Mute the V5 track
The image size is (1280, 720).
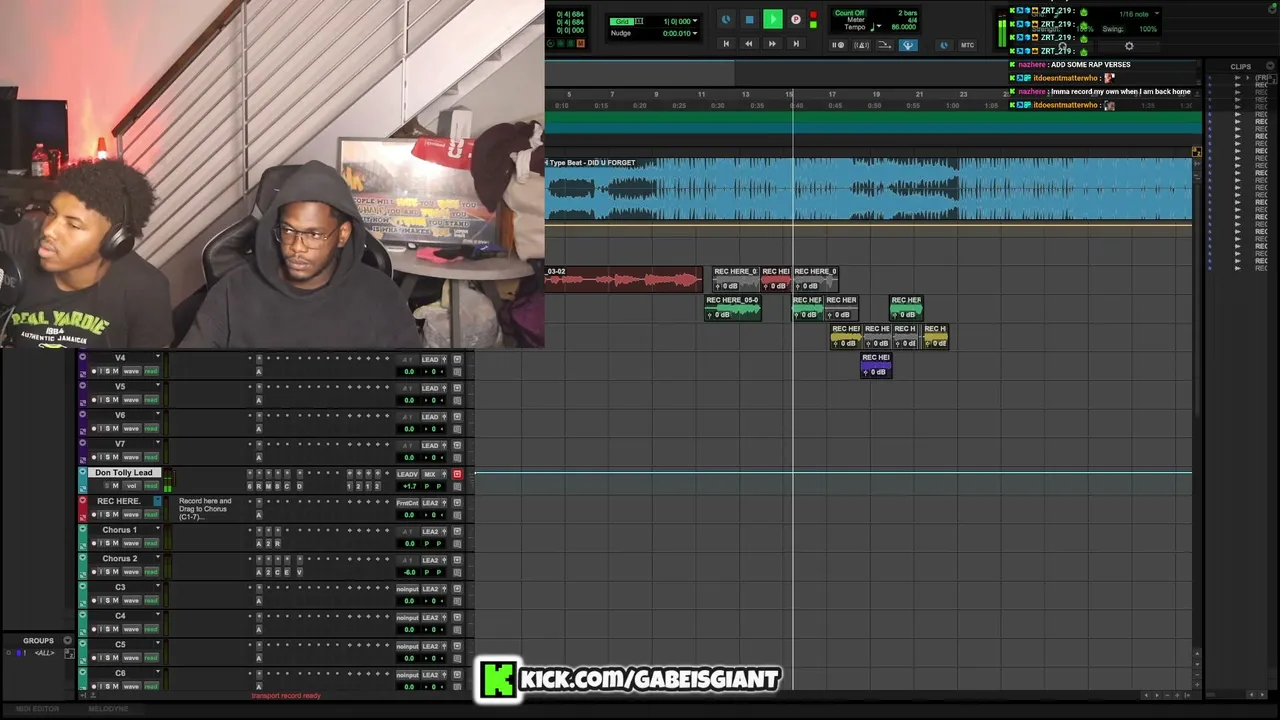(115, 400)
